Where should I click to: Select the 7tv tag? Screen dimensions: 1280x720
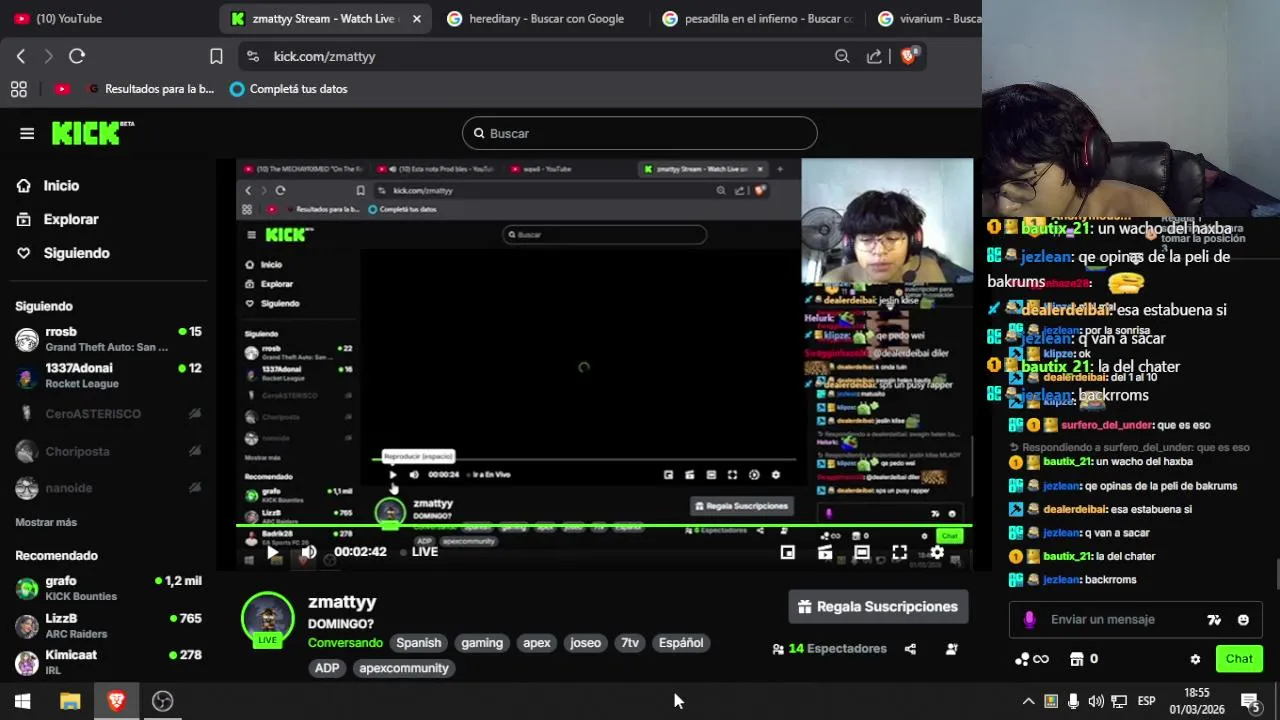click(630, 643)
